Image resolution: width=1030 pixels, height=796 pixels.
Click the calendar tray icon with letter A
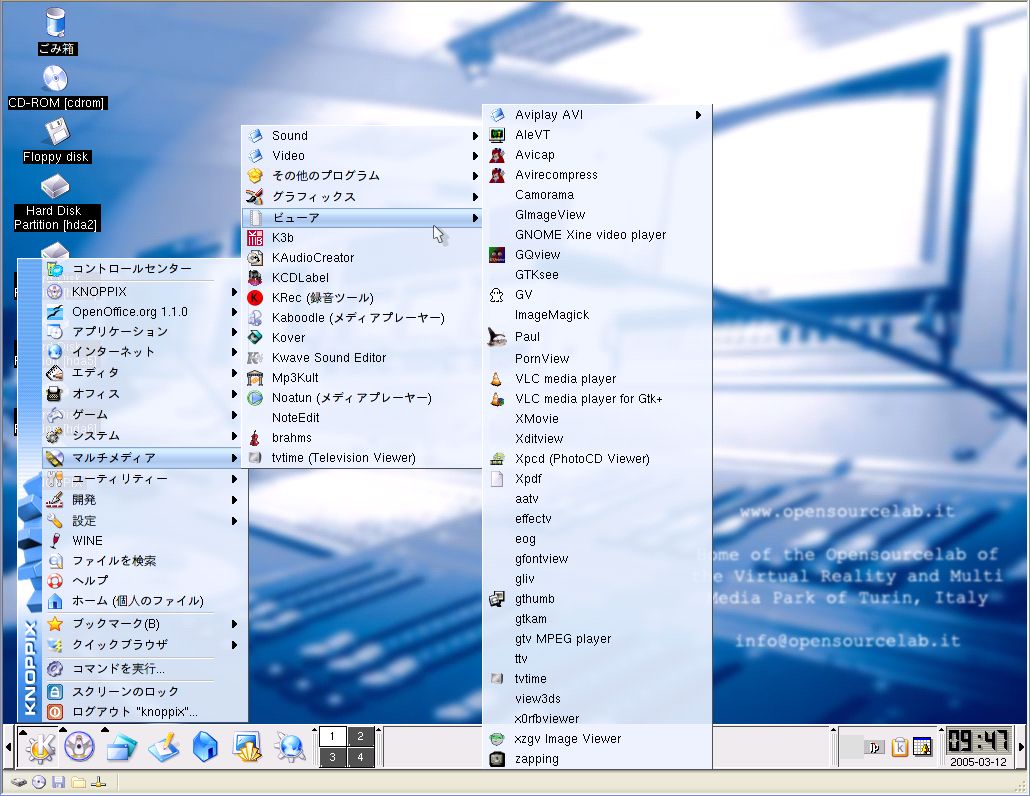pos(923,747)
